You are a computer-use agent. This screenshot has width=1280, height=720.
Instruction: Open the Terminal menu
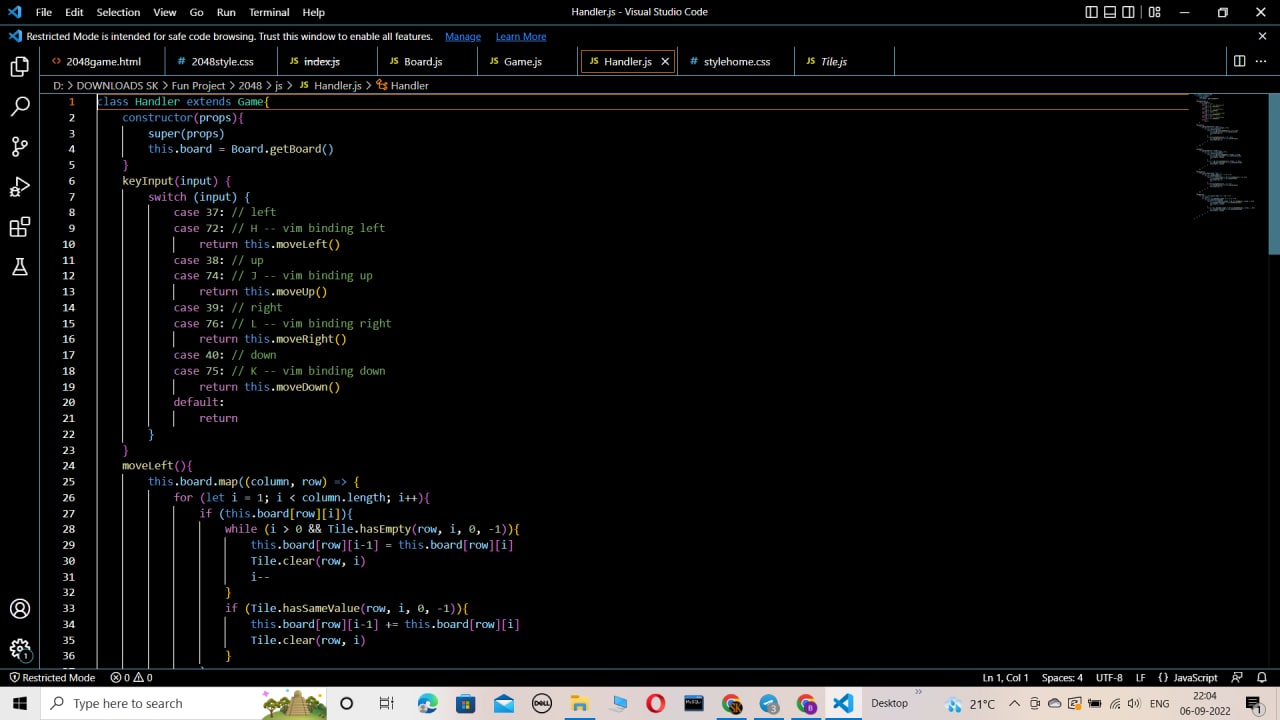pyautogui.click(x=269, y=12)
